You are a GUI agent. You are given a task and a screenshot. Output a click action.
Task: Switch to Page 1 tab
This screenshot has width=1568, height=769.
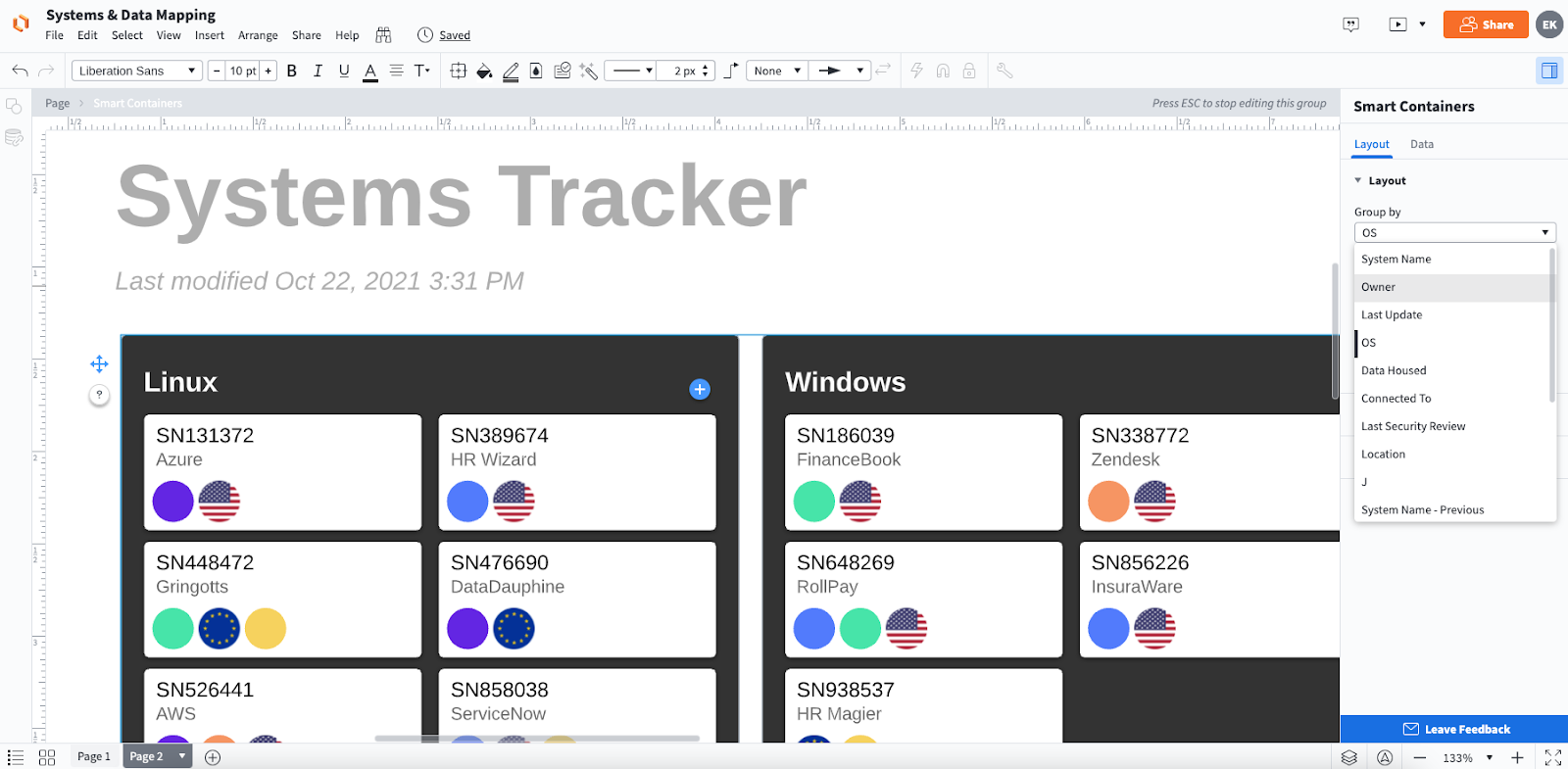click(x=94, y=756)
